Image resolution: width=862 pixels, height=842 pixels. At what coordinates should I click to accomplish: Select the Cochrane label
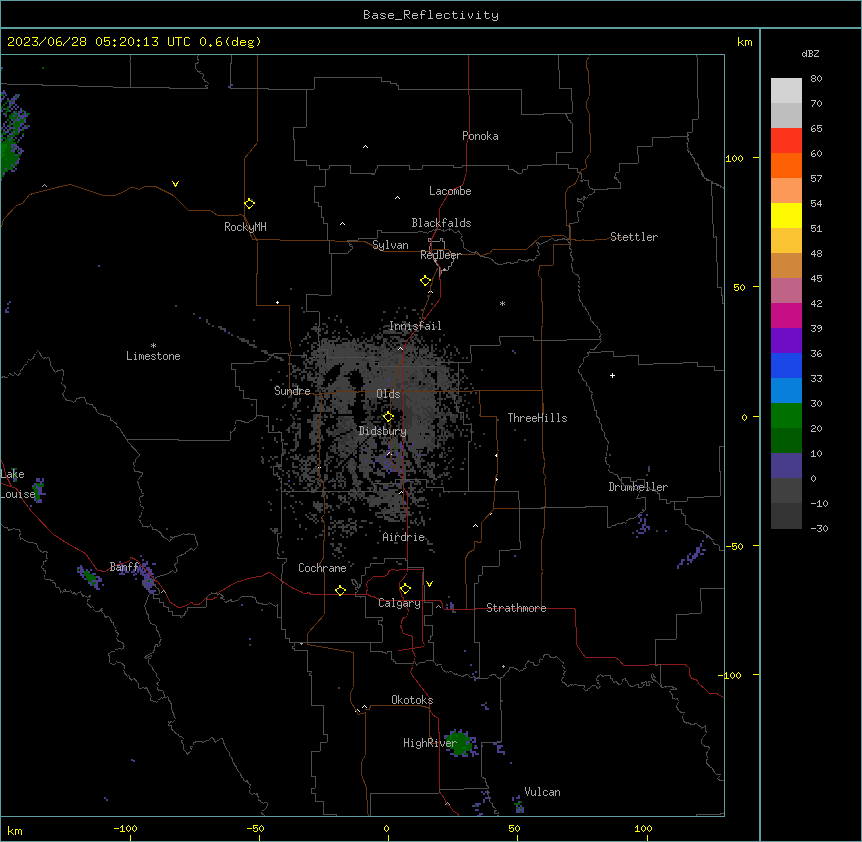322,568
